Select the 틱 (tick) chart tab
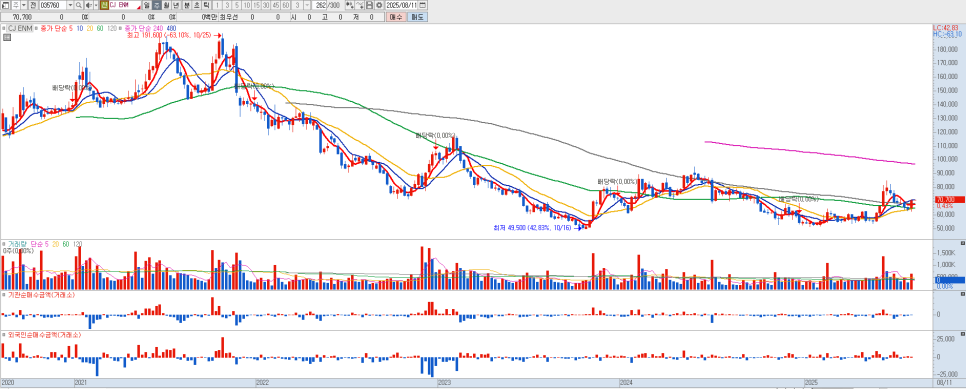 click(x=206, y=5)
